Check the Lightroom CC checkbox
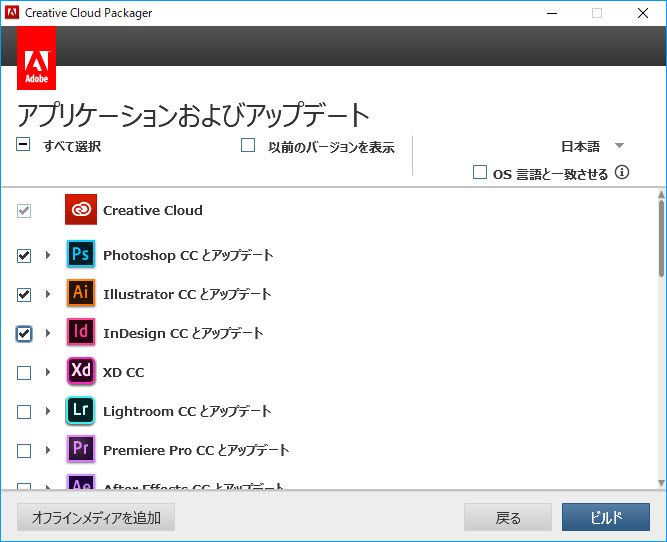This screenshot has height=542, width=667. pyautogui.click(x=24, y=412)
